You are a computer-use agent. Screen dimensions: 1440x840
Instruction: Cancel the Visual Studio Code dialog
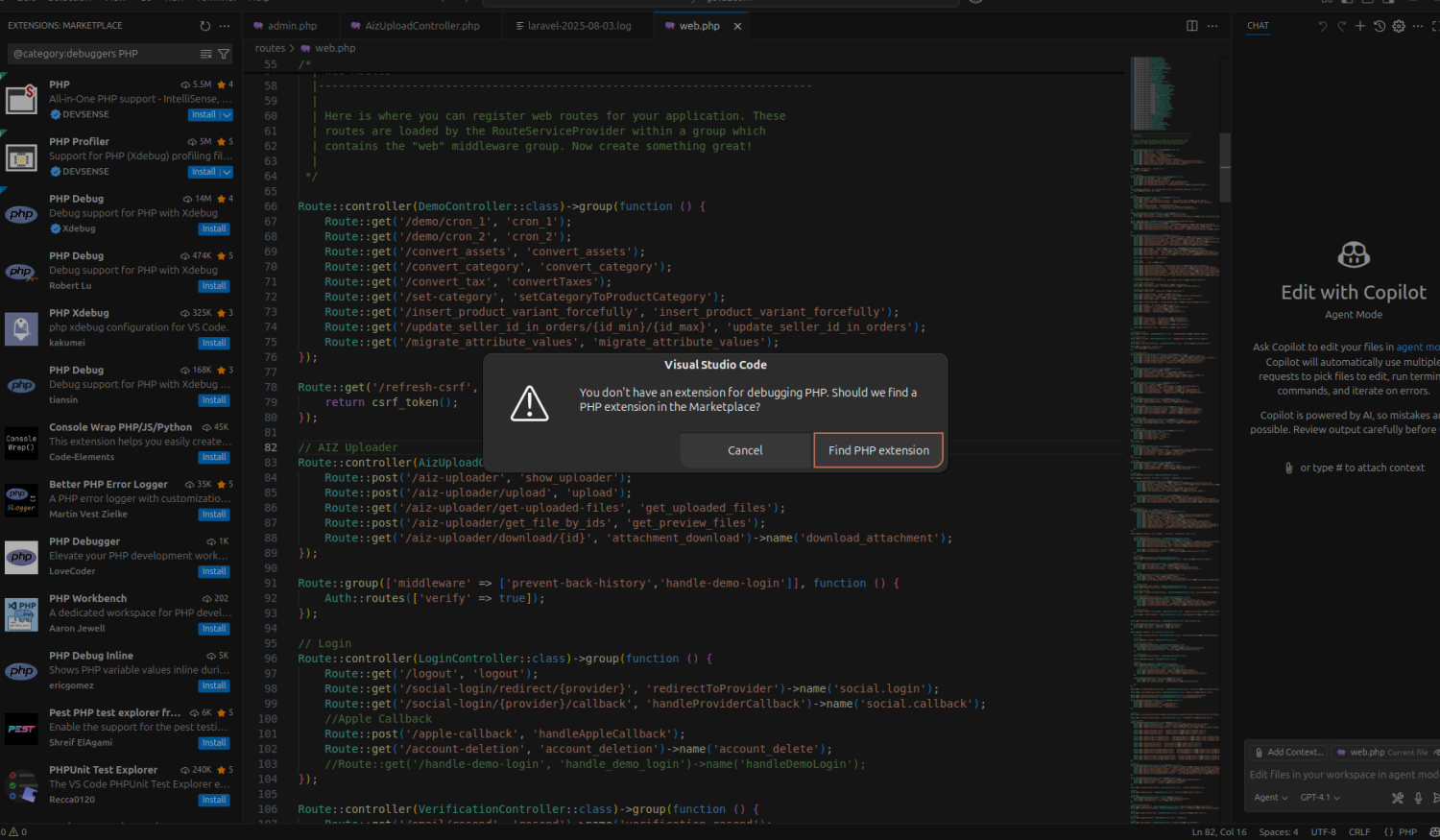745,450
